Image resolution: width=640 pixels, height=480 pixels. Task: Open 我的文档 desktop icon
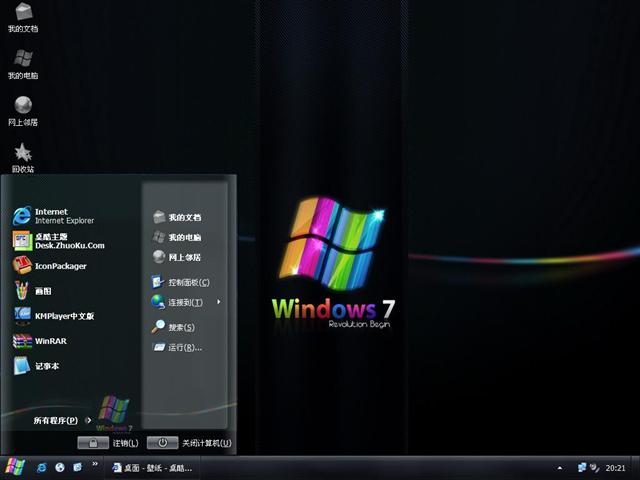[x=23, y=18]
